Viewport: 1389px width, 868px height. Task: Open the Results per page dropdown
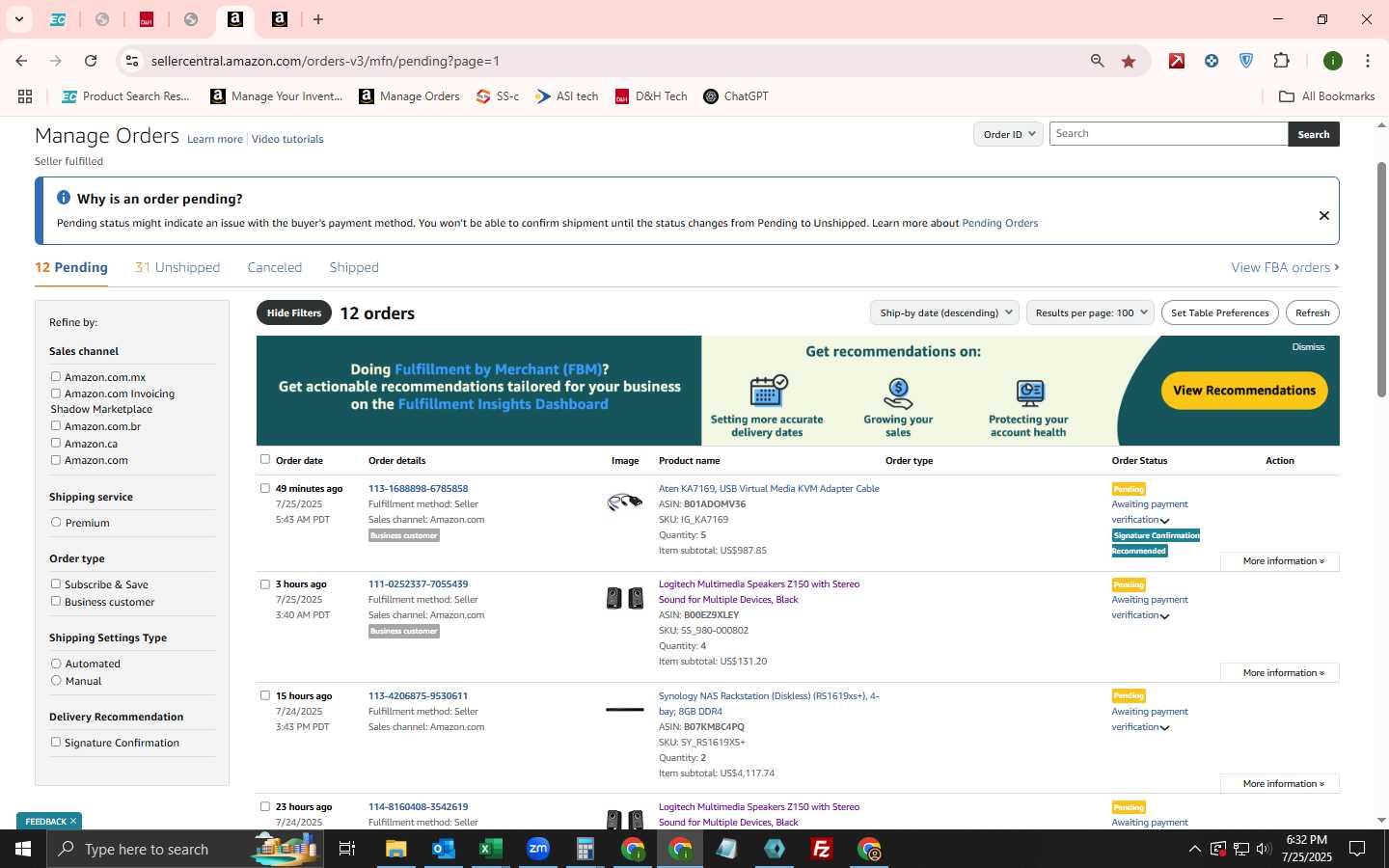click(x=1090, y=312)
